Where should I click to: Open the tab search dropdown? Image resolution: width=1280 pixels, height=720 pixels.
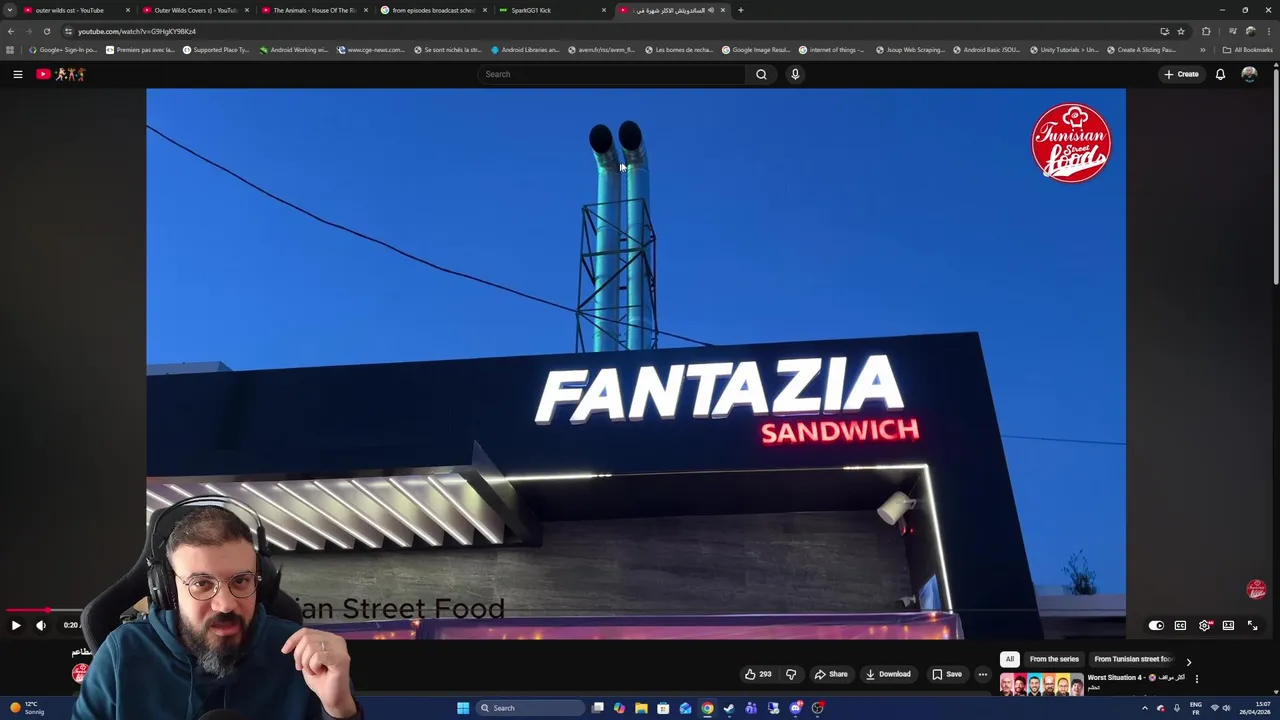(9, 10)
